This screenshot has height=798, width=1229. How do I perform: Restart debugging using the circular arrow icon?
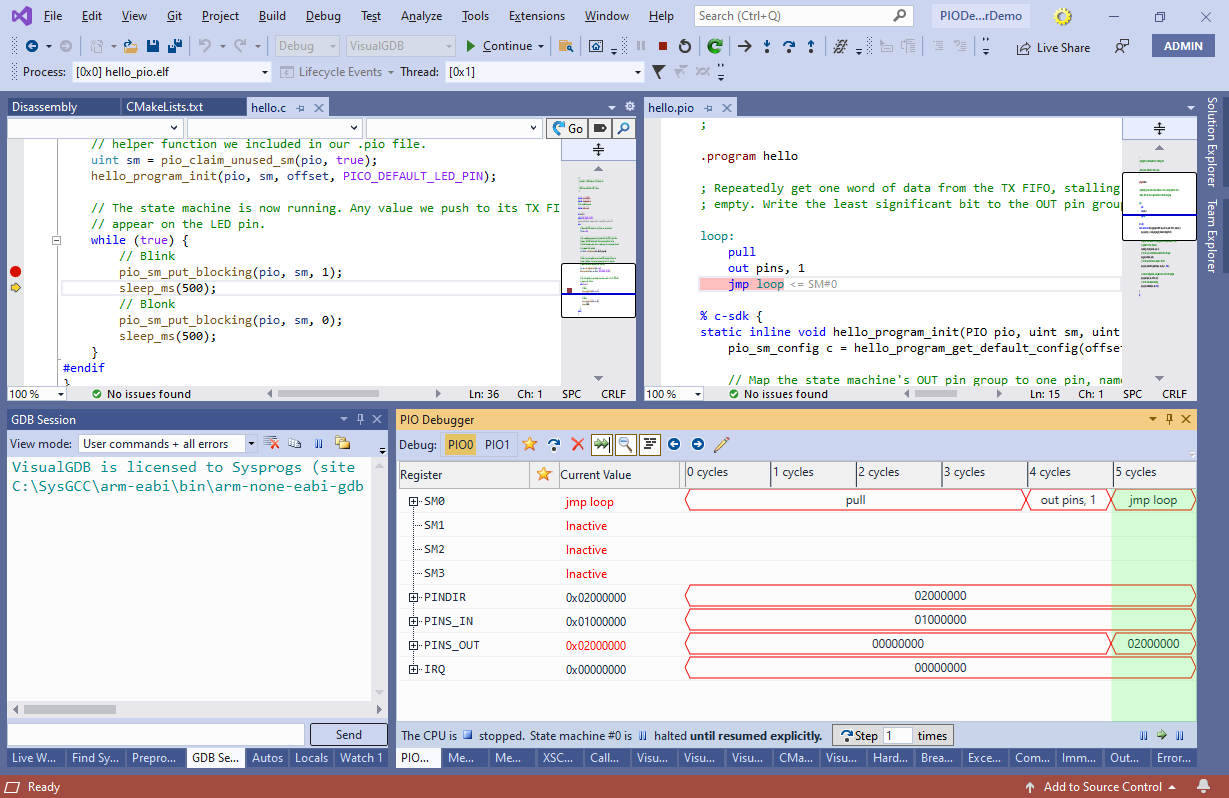click(685, 46)
